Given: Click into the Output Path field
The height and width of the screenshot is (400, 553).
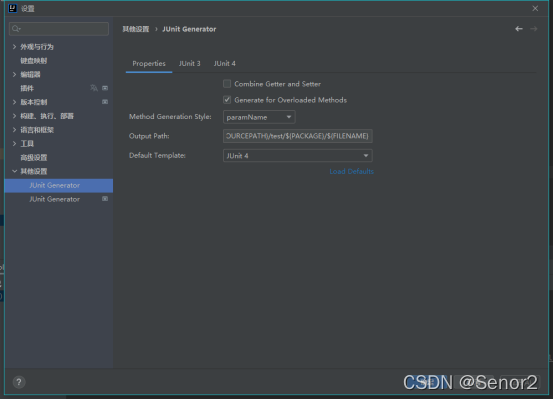Looking at the screenshot, I should click(298, 136).
